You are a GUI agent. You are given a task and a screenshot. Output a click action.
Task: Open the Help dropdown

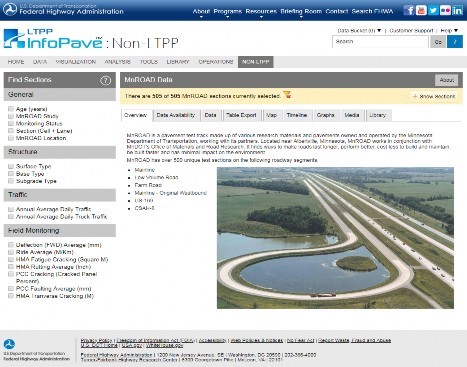point(449,31)
